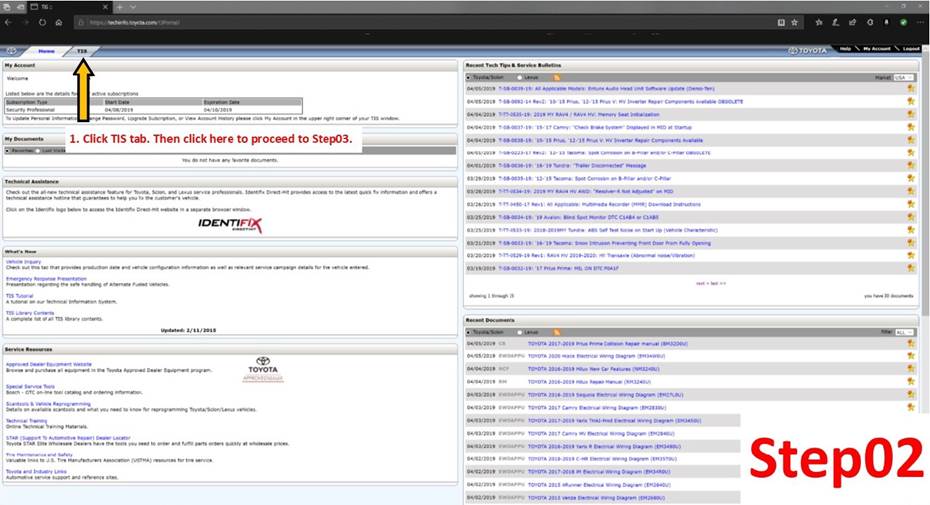
Task: Click the RSS feed icon in Recent Documents
Action: 556,332
